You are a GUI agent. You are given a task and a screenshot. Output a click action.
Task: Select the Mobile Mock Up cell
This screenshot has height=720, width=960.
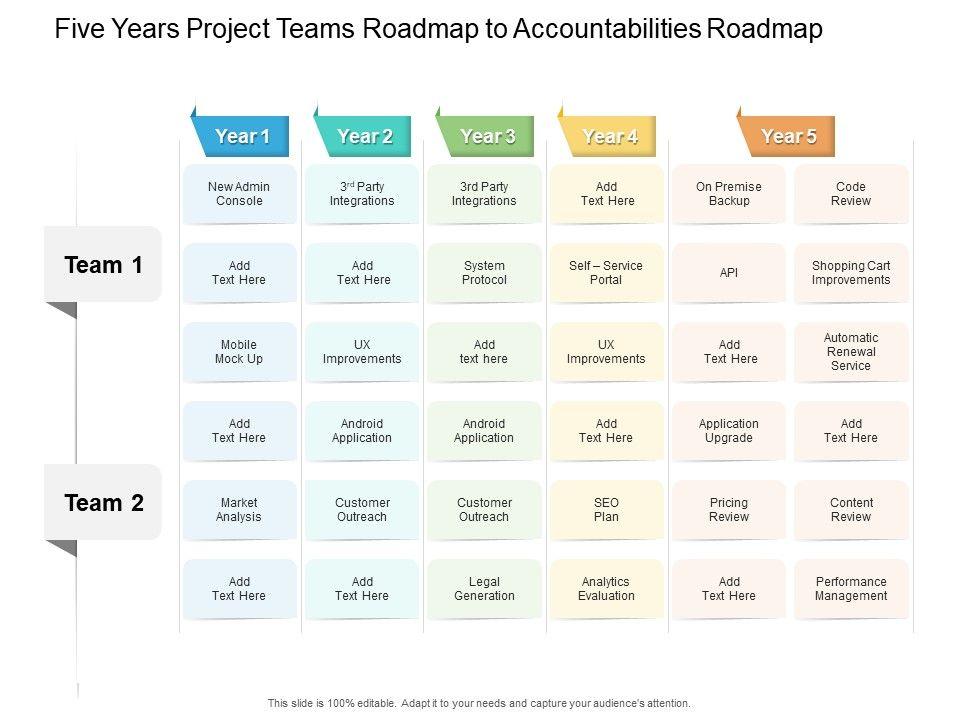(239, 352)
